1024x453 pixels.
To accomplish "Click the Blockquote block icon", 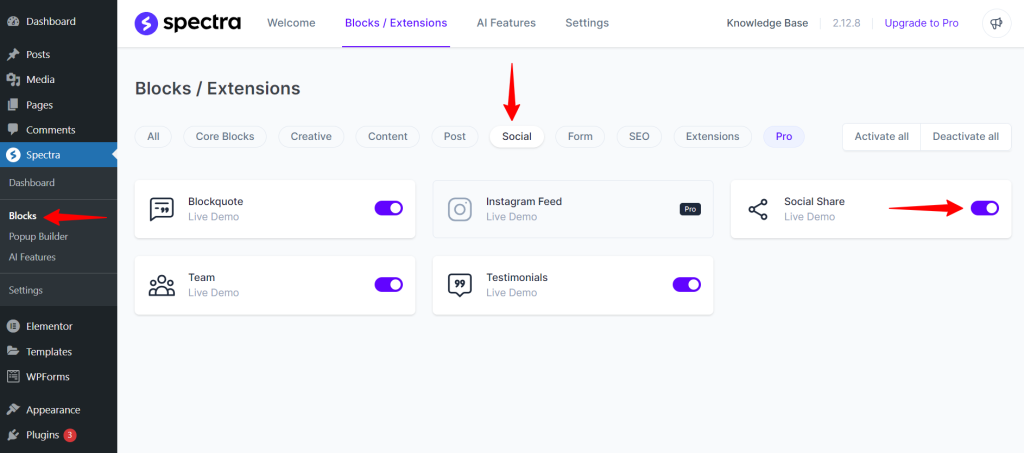I will coord(161,209).
